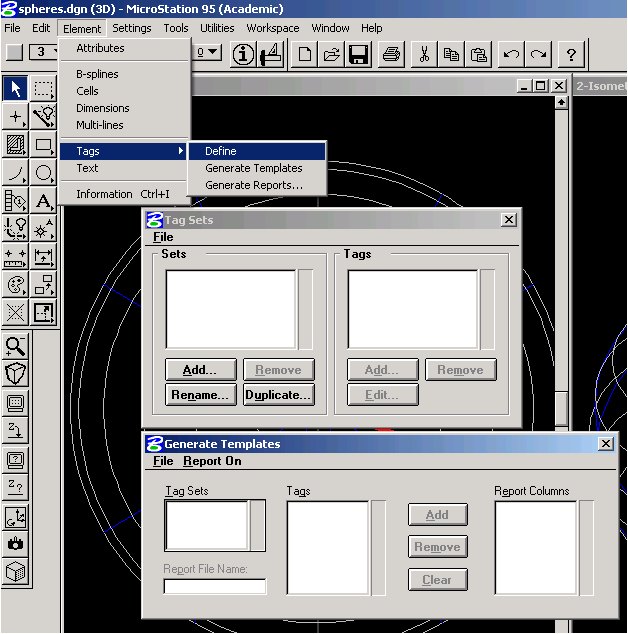Screen dimensions: 628x634
Task: Click the Paste clipboard icon
Action: tap(478, 54)
